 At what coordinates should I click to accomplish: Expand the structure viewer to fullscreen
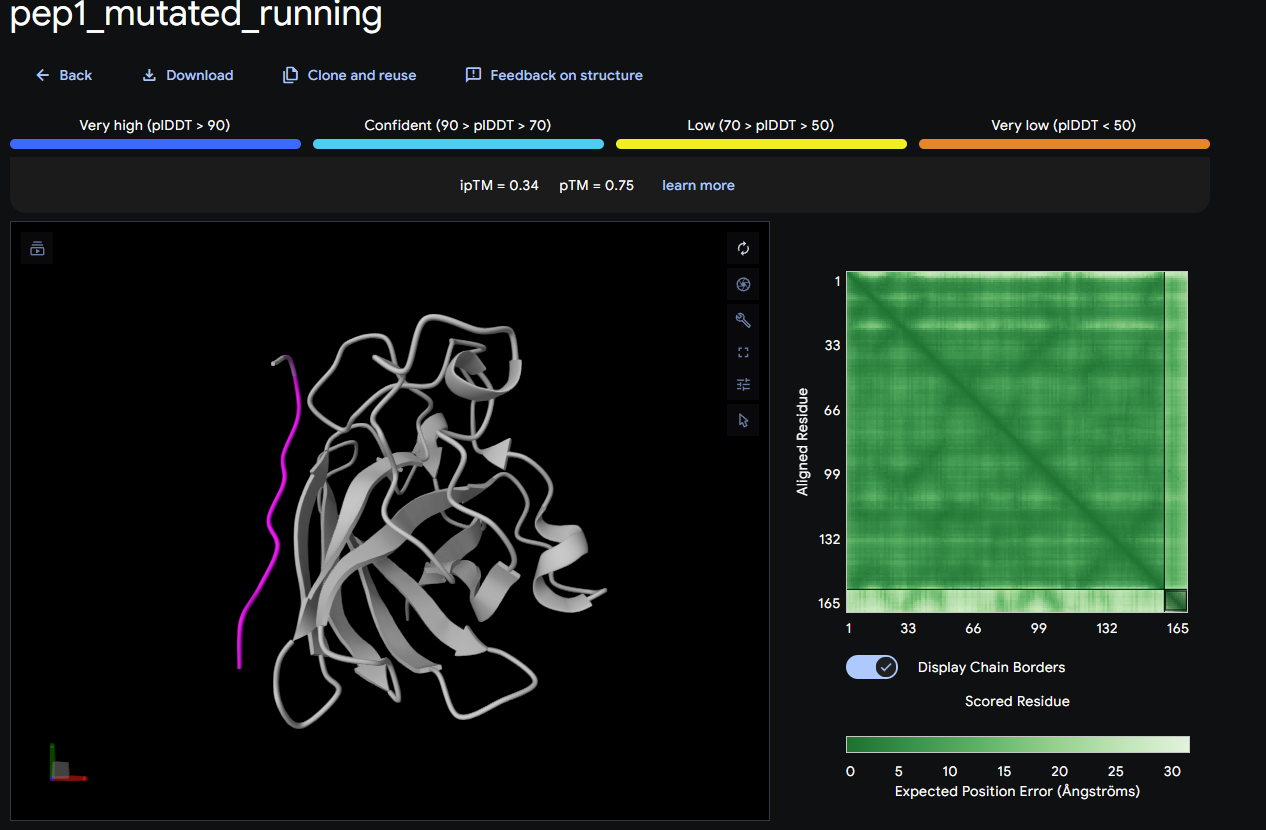click(x=743, y=352)
